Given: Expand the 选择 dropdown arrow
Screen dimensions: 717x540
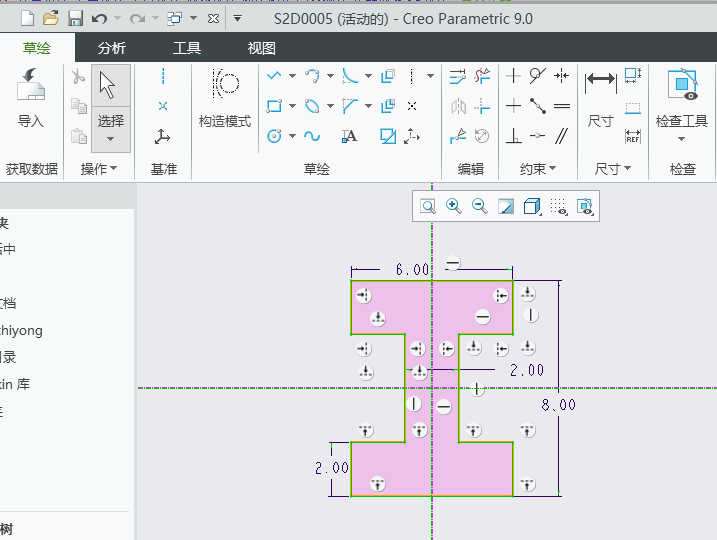Looking at the screenshot, I should 111,139.
